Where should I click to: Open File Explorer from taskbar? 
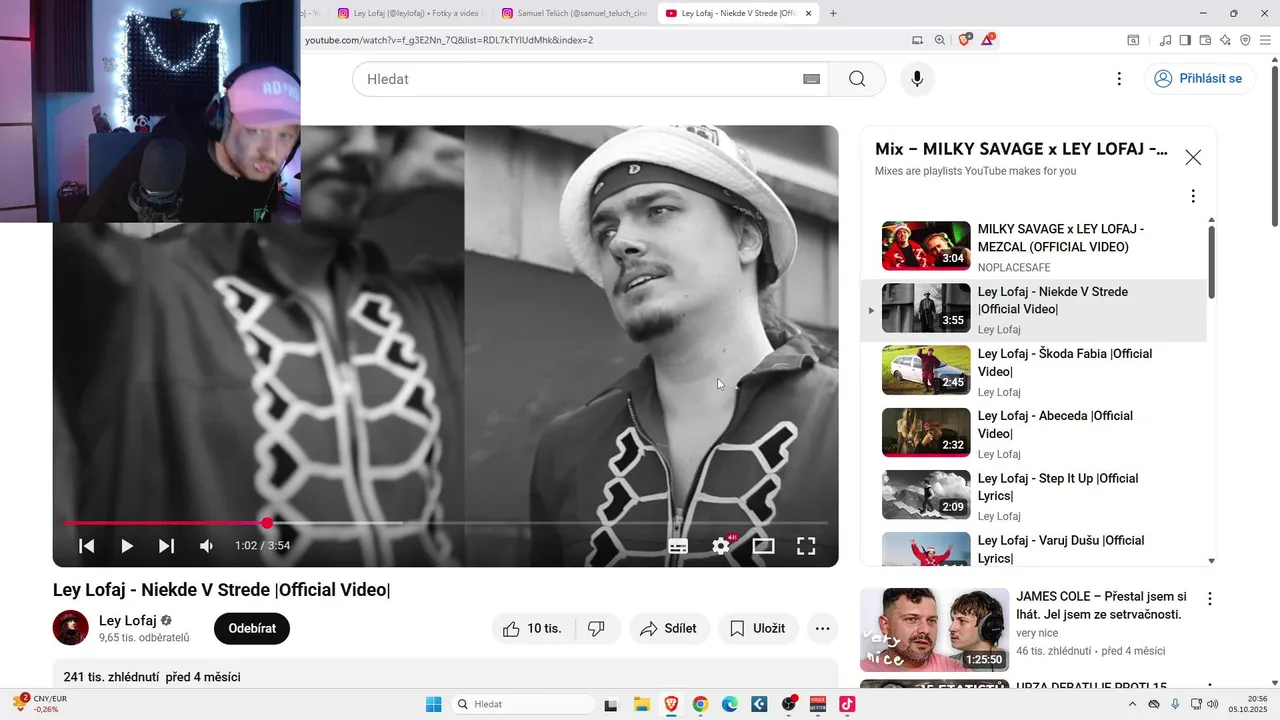click(x=641, y=704)
